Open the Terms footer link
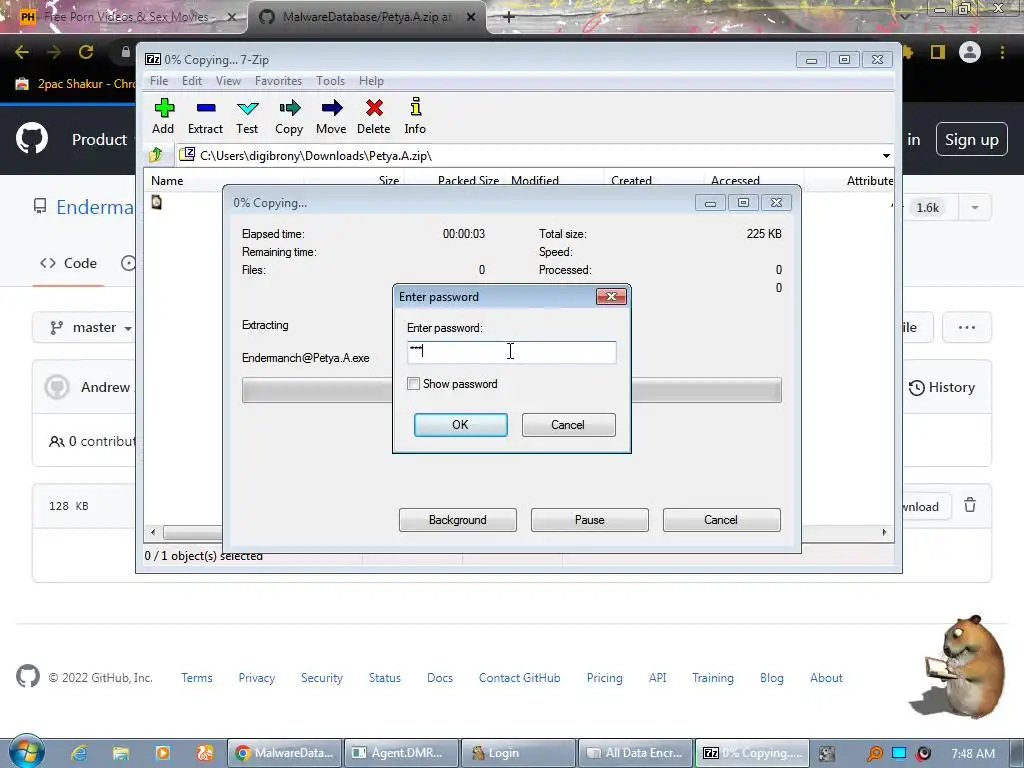The height and width of the screenshot is (768, 1024). click(x=197, y=677)
